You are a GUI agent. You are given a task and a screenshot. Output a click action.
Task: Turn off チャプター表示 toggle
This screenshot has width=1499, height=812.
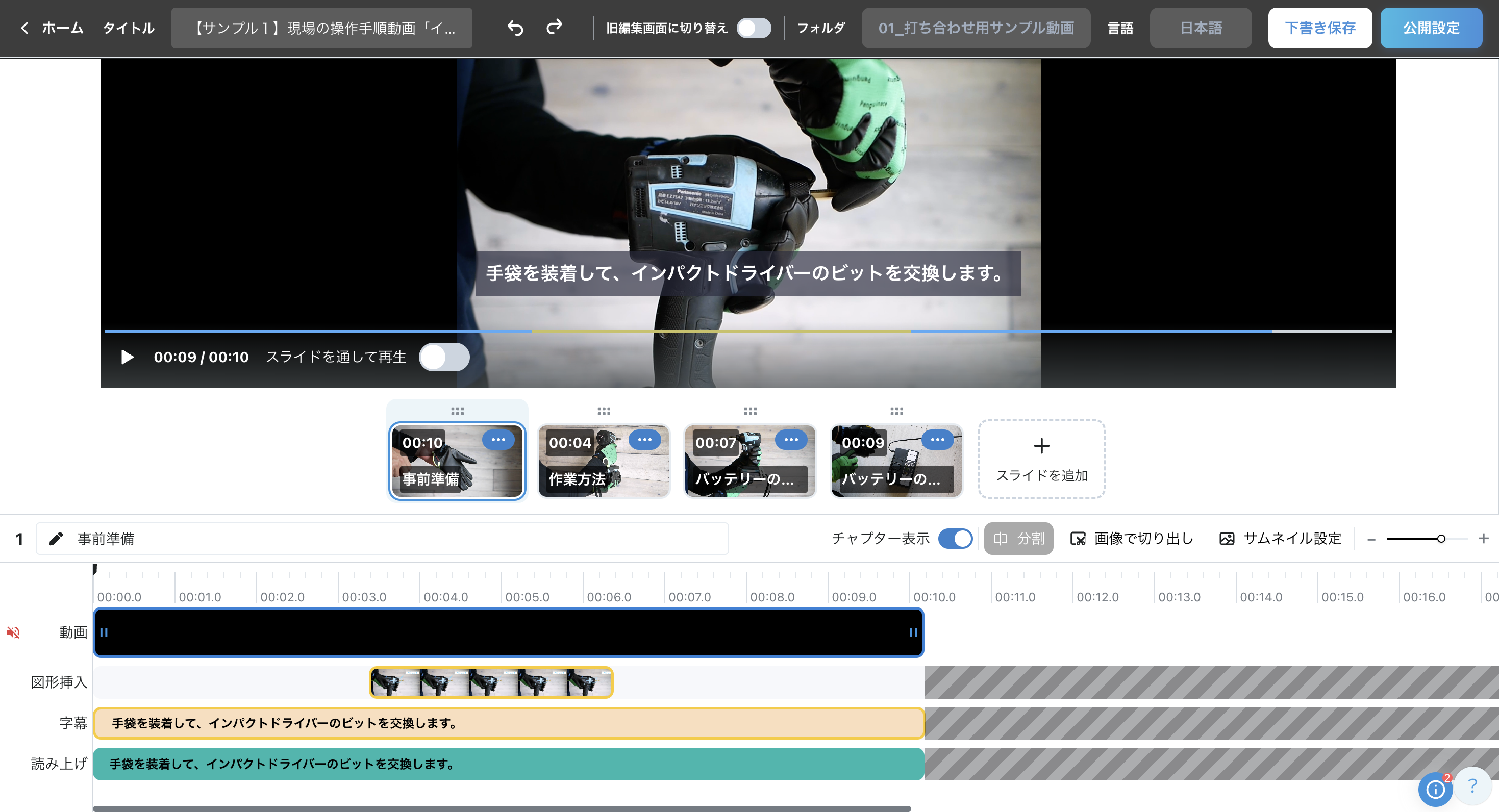tap(955, 539)
